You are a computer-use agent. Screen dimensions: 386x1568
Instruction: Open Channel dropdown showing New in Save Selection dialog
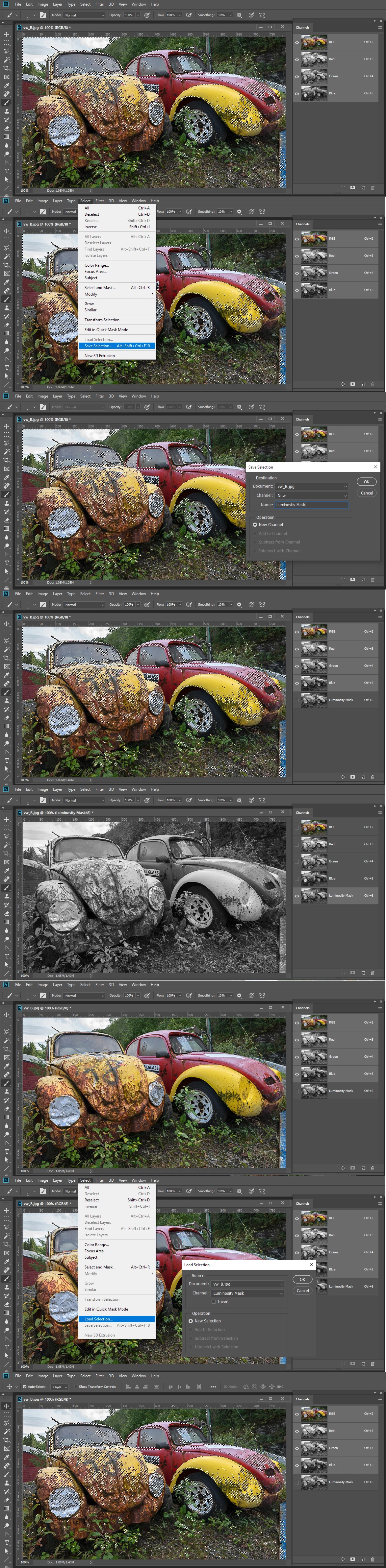(x=311, y=495)
